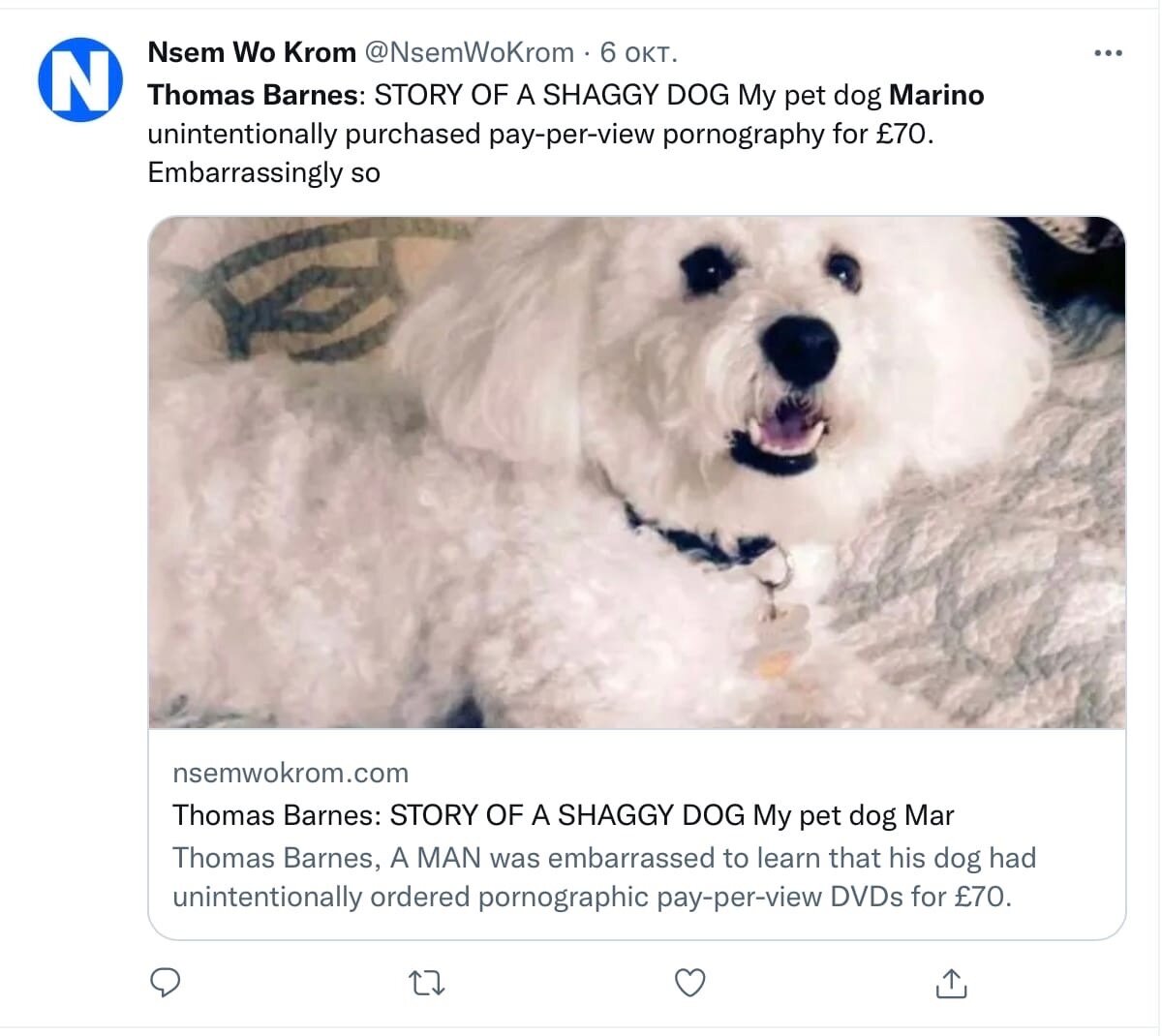Click the nsemwokrom.com domain in card
Viewport: 1162px width, 1036px height.
(x=290, y=773)
